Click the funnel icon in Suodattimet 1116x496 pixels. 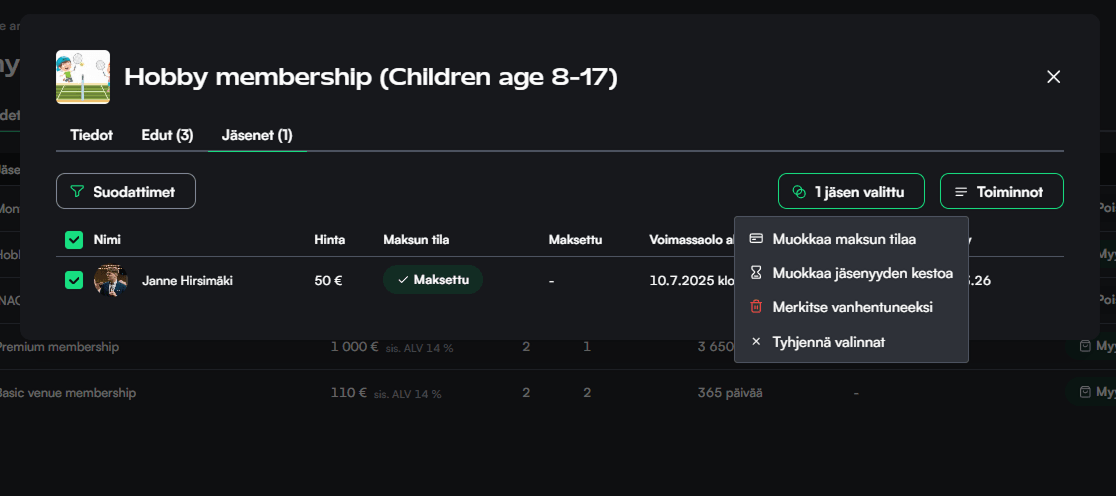pos(77,191)
